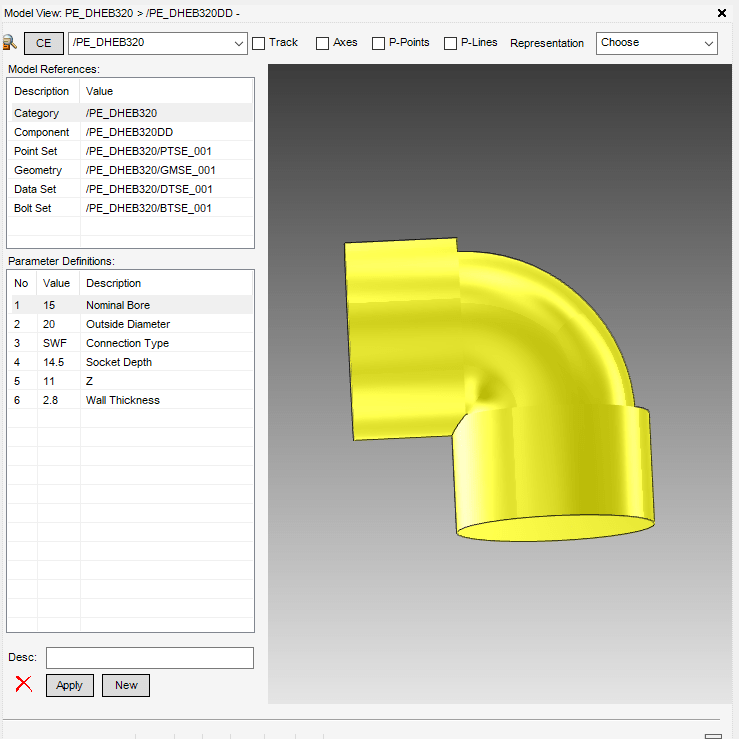Viewport: 739px width, 739px height.
Task: Check the P-Lines option
Action: 450,43
